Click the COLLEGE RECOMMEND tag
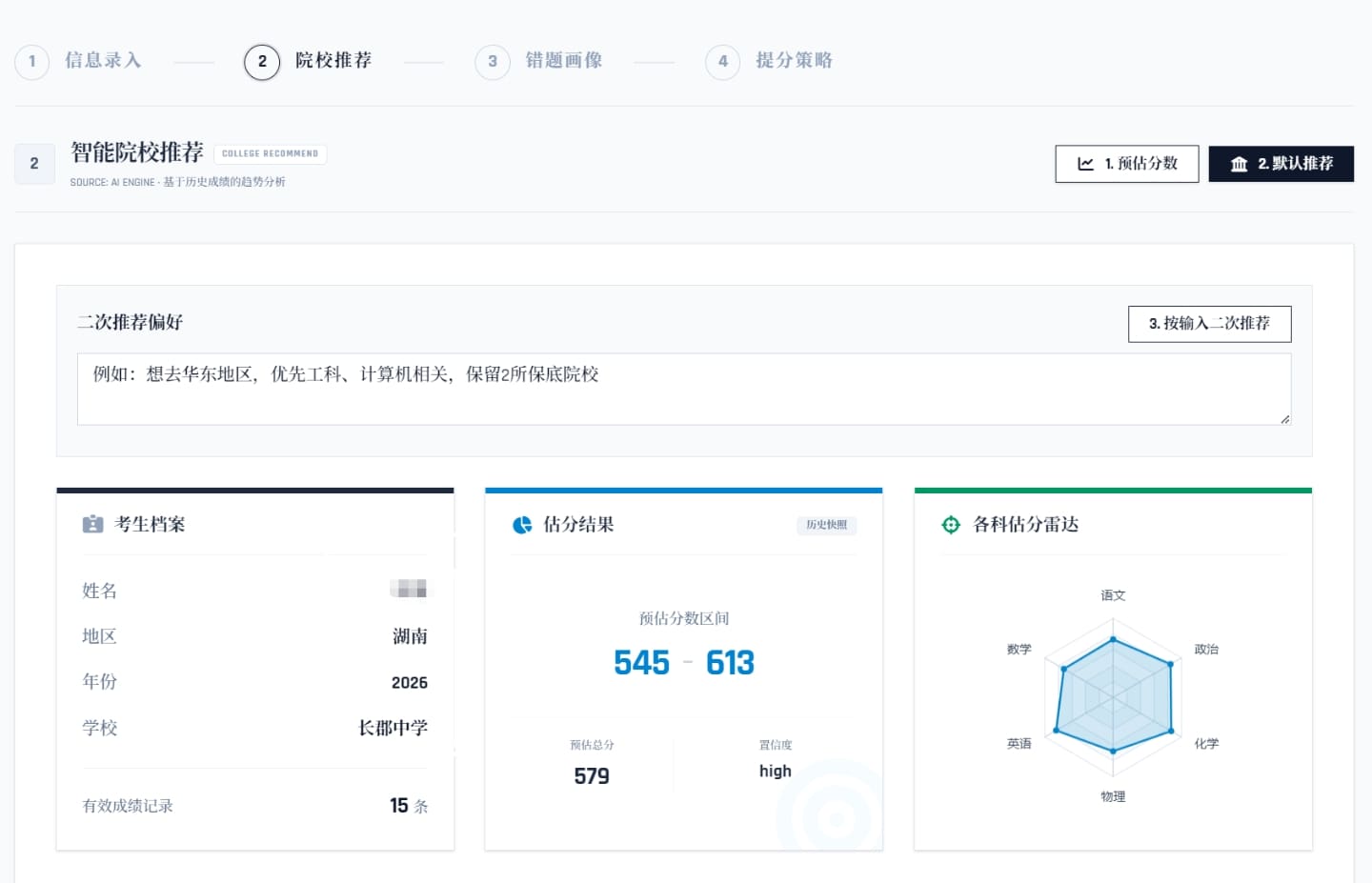This screenshot has width=1372, height=883. (x=270, y=153)
